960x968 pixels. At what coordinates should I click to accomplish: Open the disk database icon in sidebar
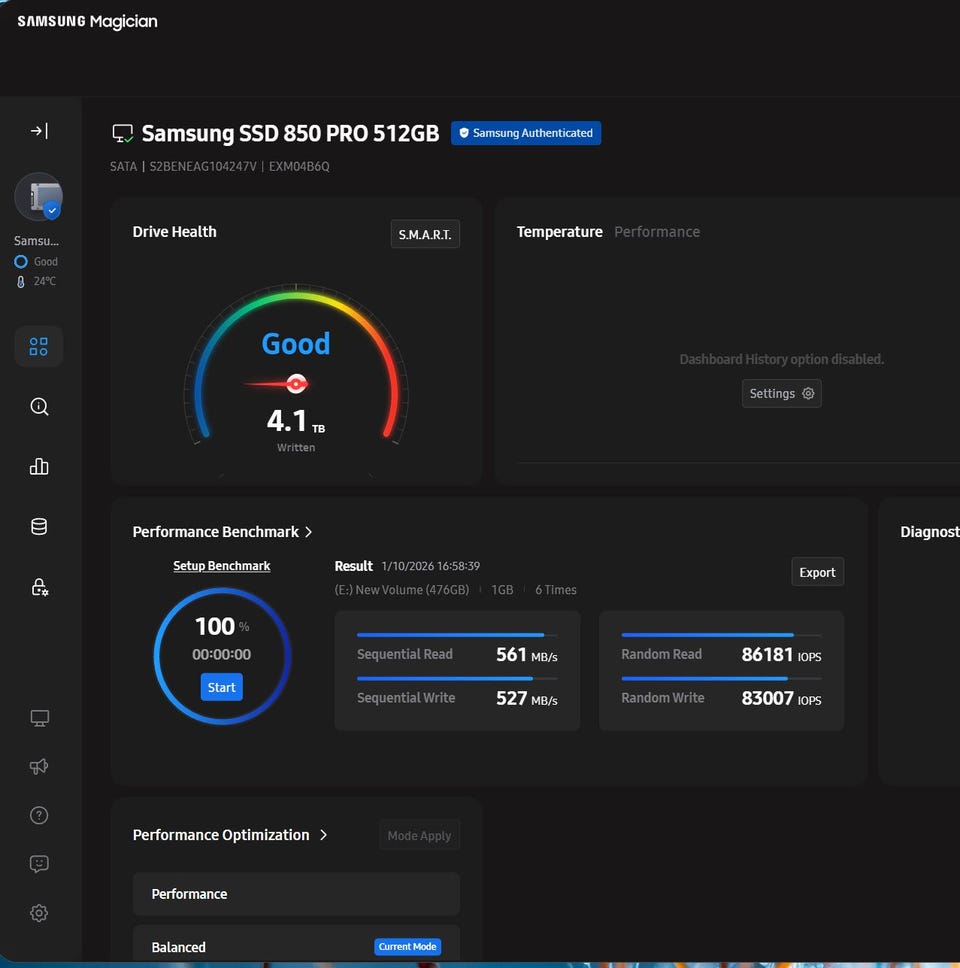[39, 526]
